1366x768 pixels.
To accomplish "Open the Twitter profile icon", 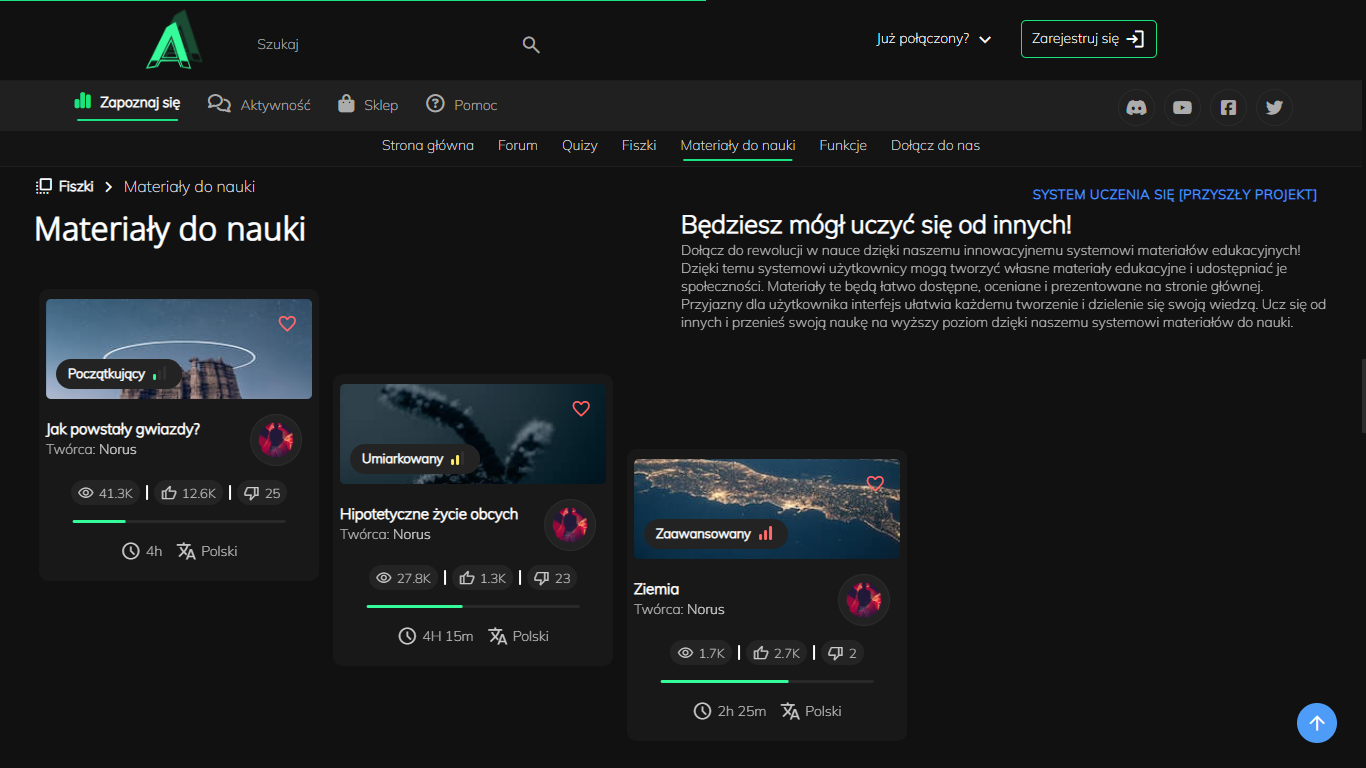I will click(x=1274, y=108).
